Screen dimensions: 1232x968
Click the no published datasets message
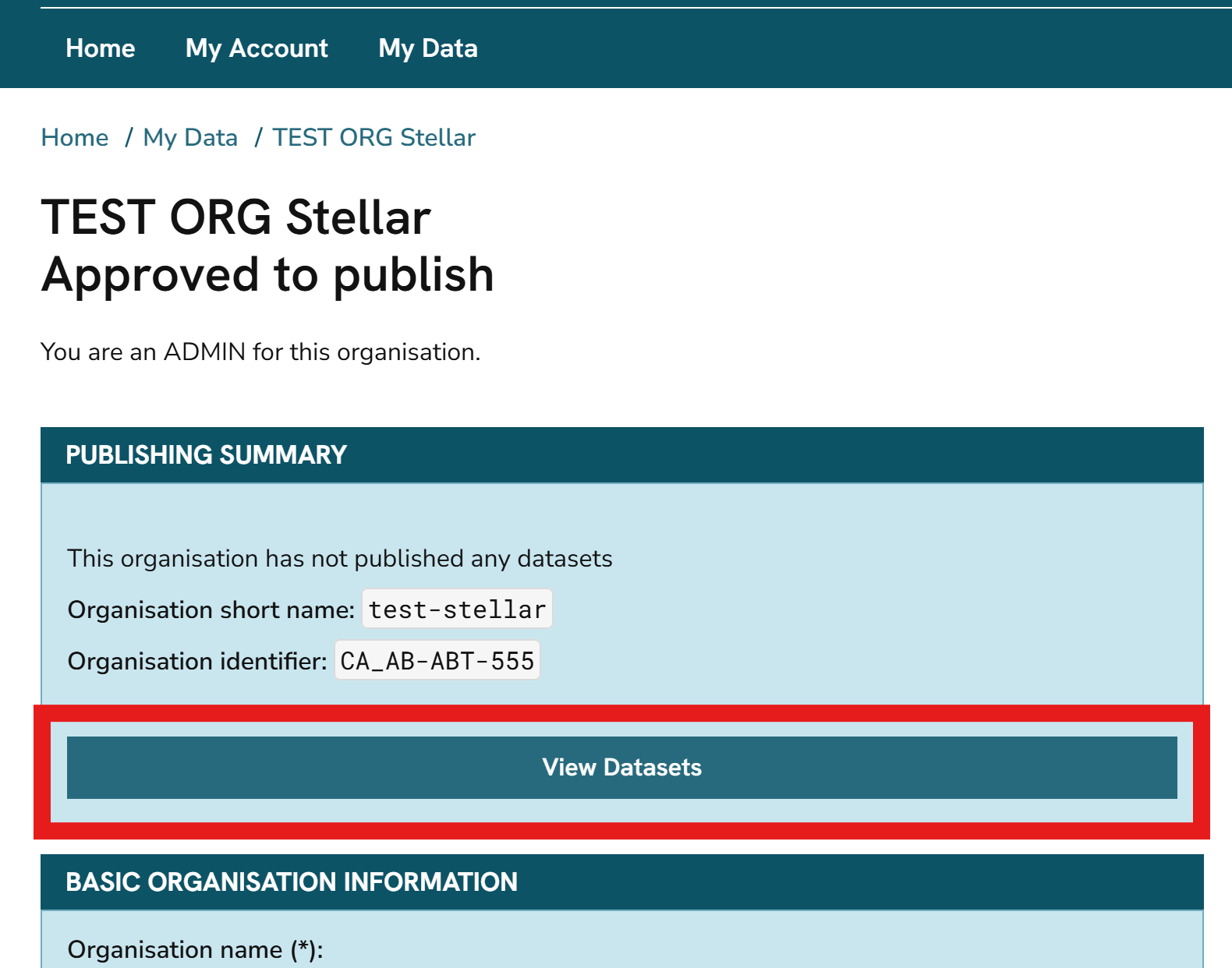tap(340, 559)
